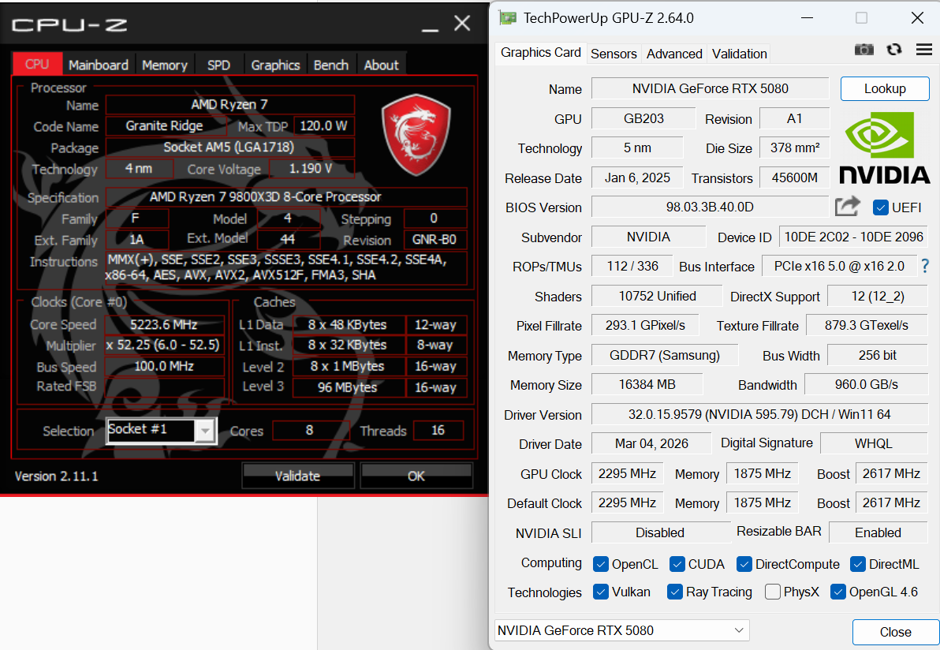Click the BIOS export share icon
The height and width of the screenshot is (650, 940).
847,207
